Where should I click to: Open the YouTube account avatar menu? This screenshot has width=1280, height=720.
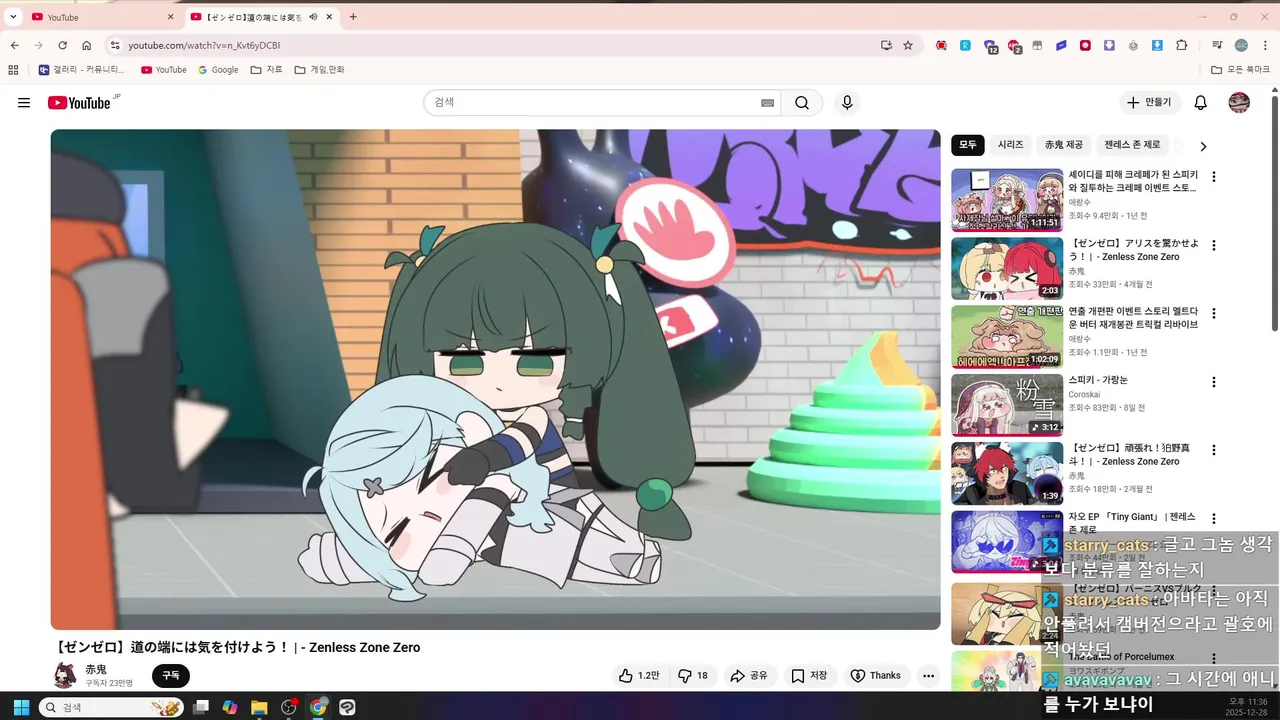tap(1239, 103)
